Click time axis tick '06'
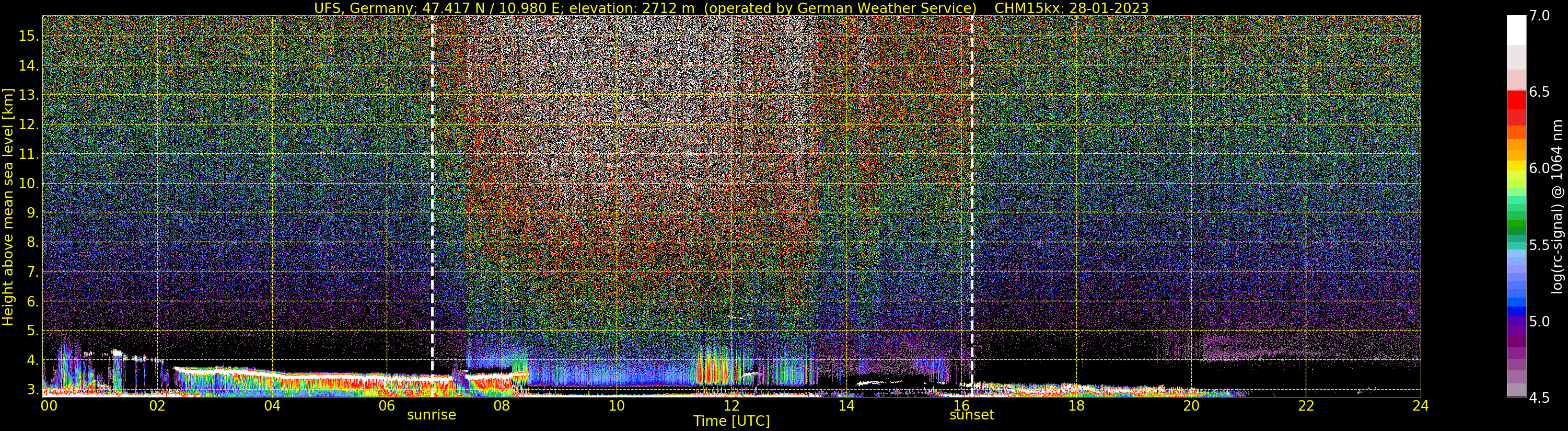Image resolution: width=1568 pixels, height=431 pixels. (387, 406)
